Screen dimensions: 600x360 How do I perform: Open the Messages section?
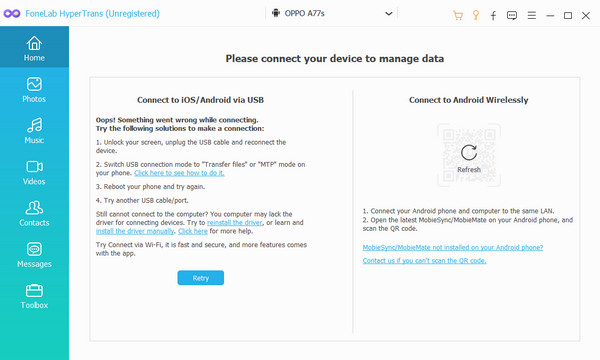pyautogui.click(x=34, y=255)
